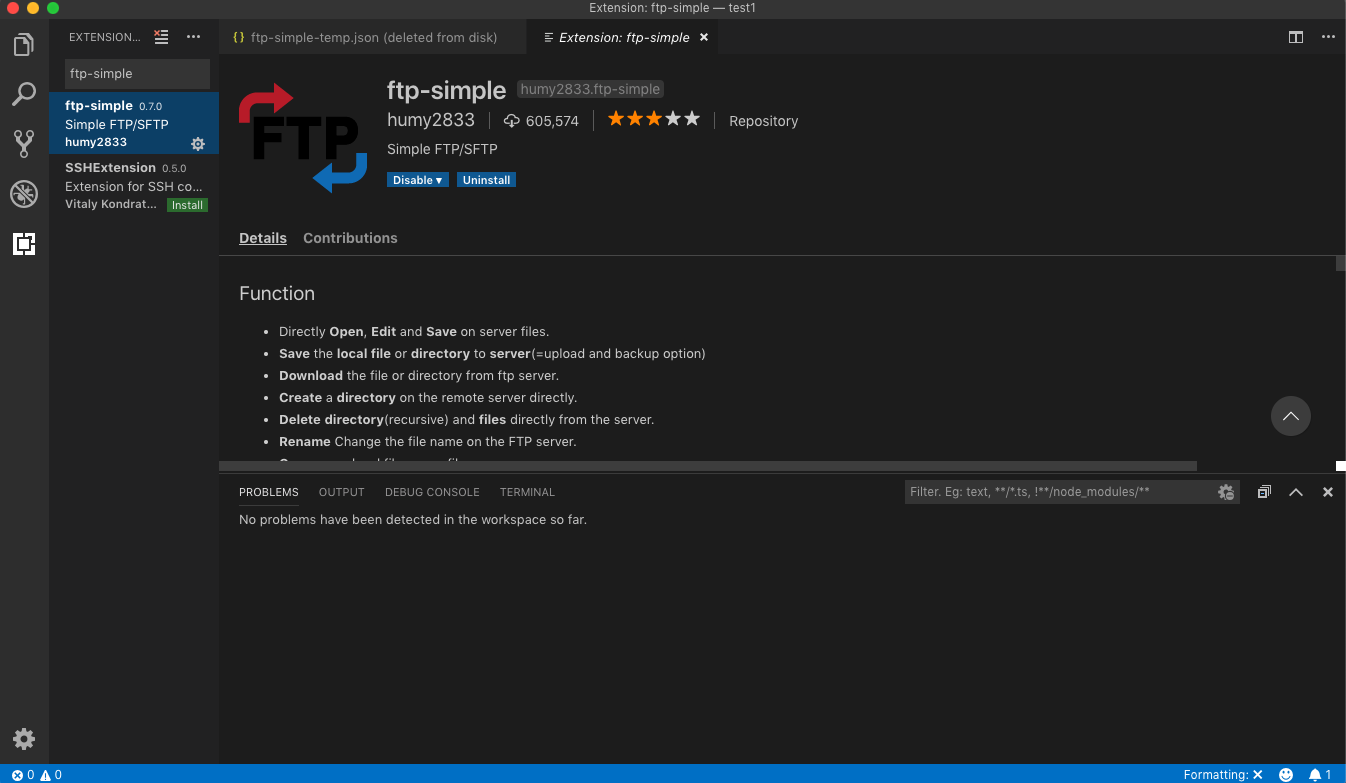Open the DEBUG CONSOLE panel tab
This screenshot has width=1346, height=783.
pos(432,492)
